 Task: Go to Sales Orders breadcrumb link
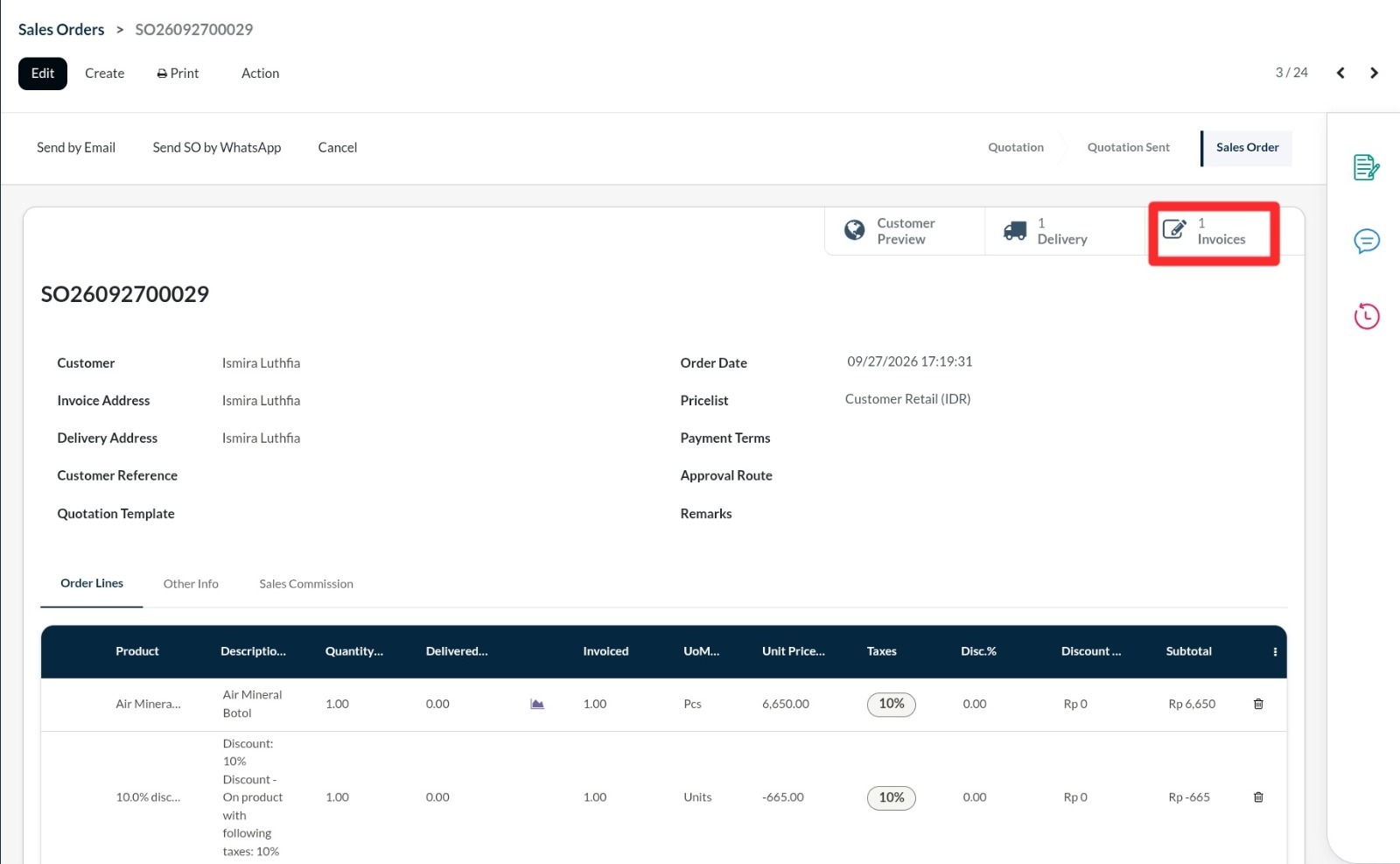point(61,29)
